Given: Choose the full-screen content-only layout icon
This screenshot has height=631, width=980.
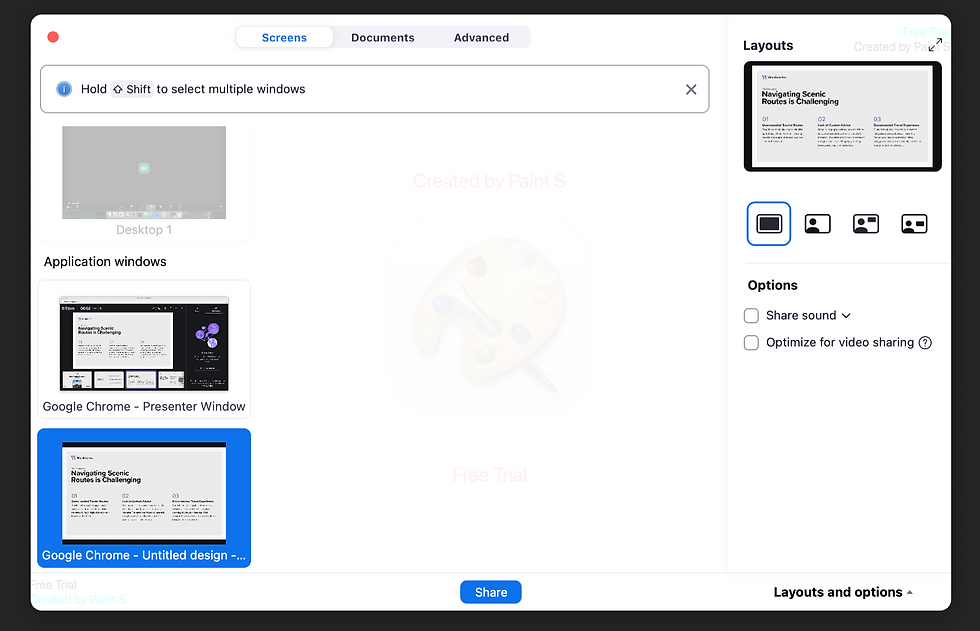Looking at the screenshot, I should 769,224.
